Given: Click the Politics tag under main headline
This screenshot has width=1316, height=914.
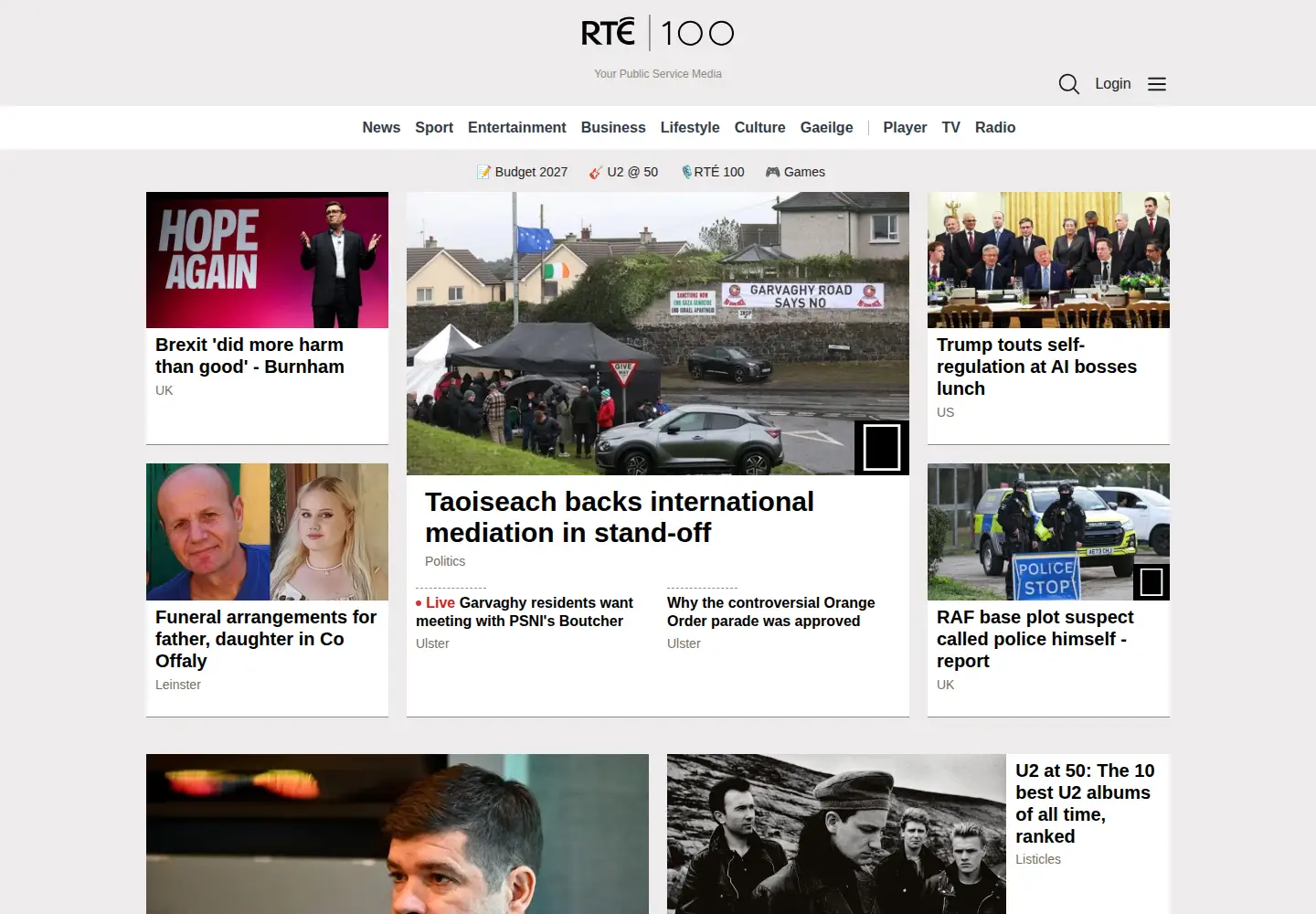Looking at the screenshot, I should pyautogui.click(x=445, y=561).
